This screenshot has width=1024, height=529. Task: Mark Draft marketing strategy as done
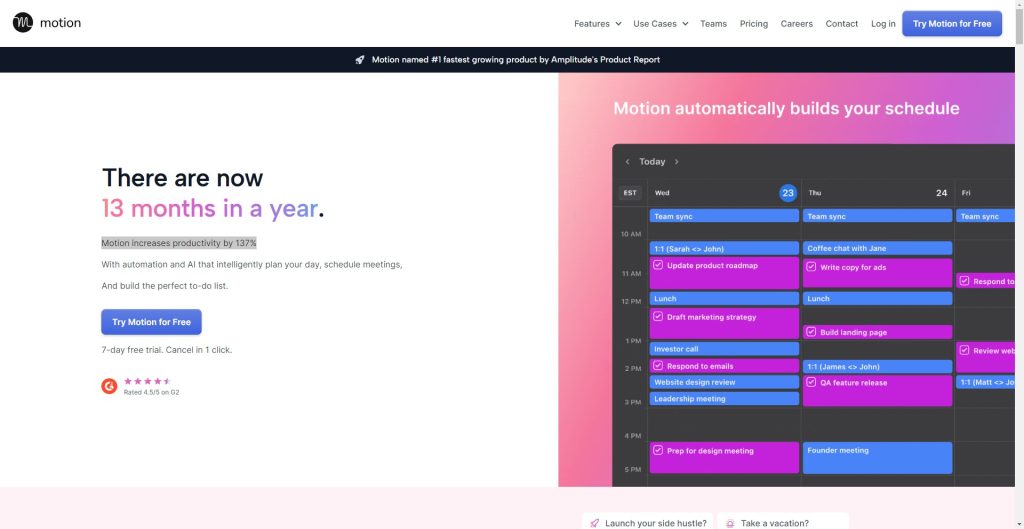[x=658, y=317]
